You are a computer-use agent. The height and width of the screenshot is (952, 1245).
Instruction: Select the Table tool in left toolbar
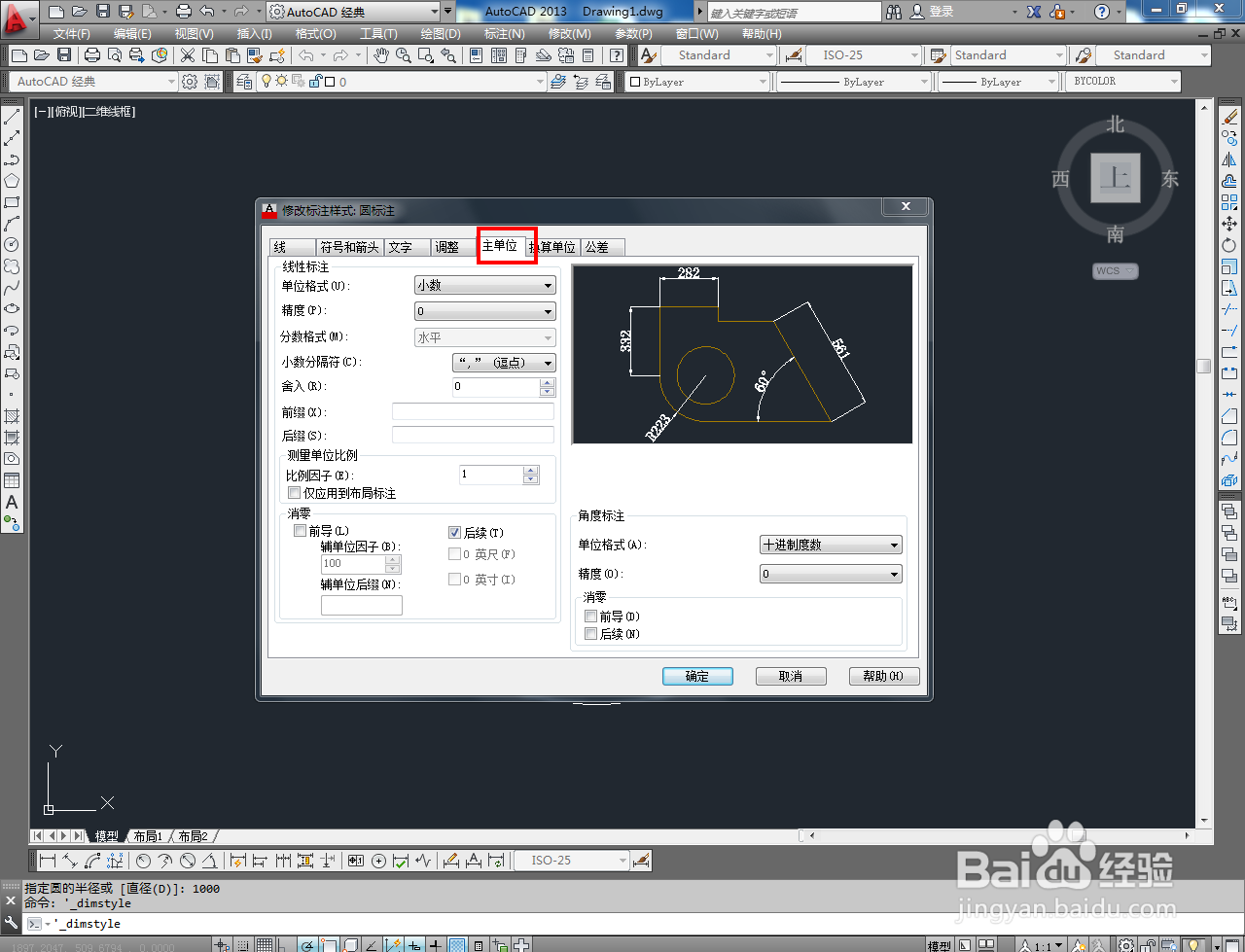(x=12, y=480)
